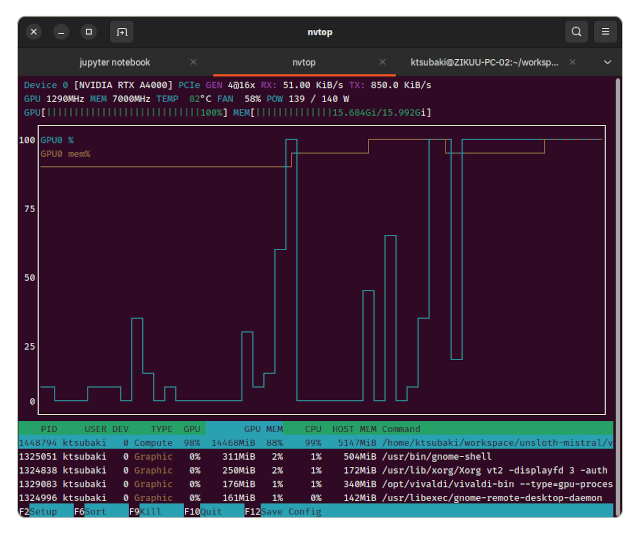This screenshot has height=538, width=640.
Task: Click the POW 139 / 140 W reading
Action: pyautogui.click(x=308, y=99)
